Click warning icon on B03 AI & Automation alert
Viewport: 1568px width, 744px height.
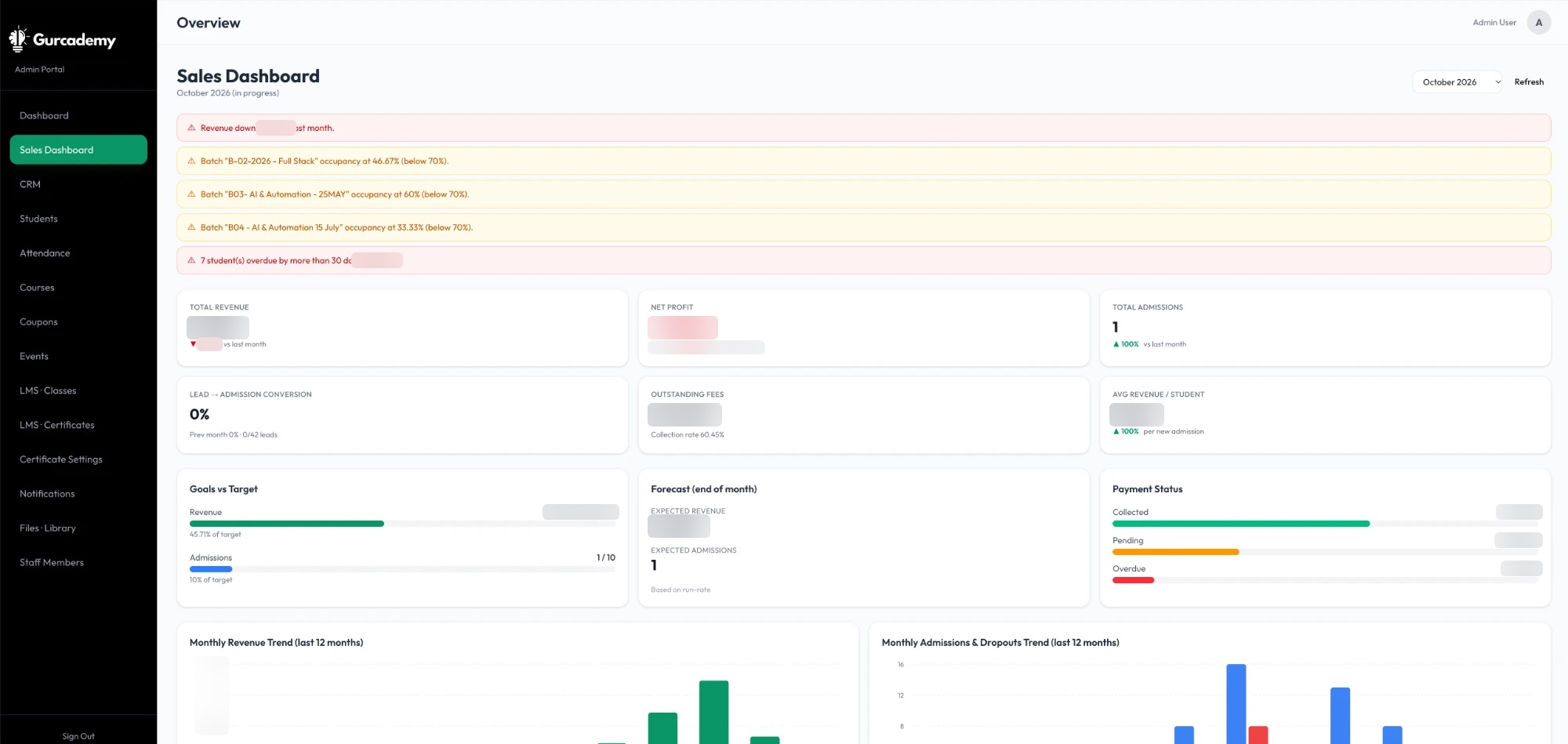[x=191, y=194]
